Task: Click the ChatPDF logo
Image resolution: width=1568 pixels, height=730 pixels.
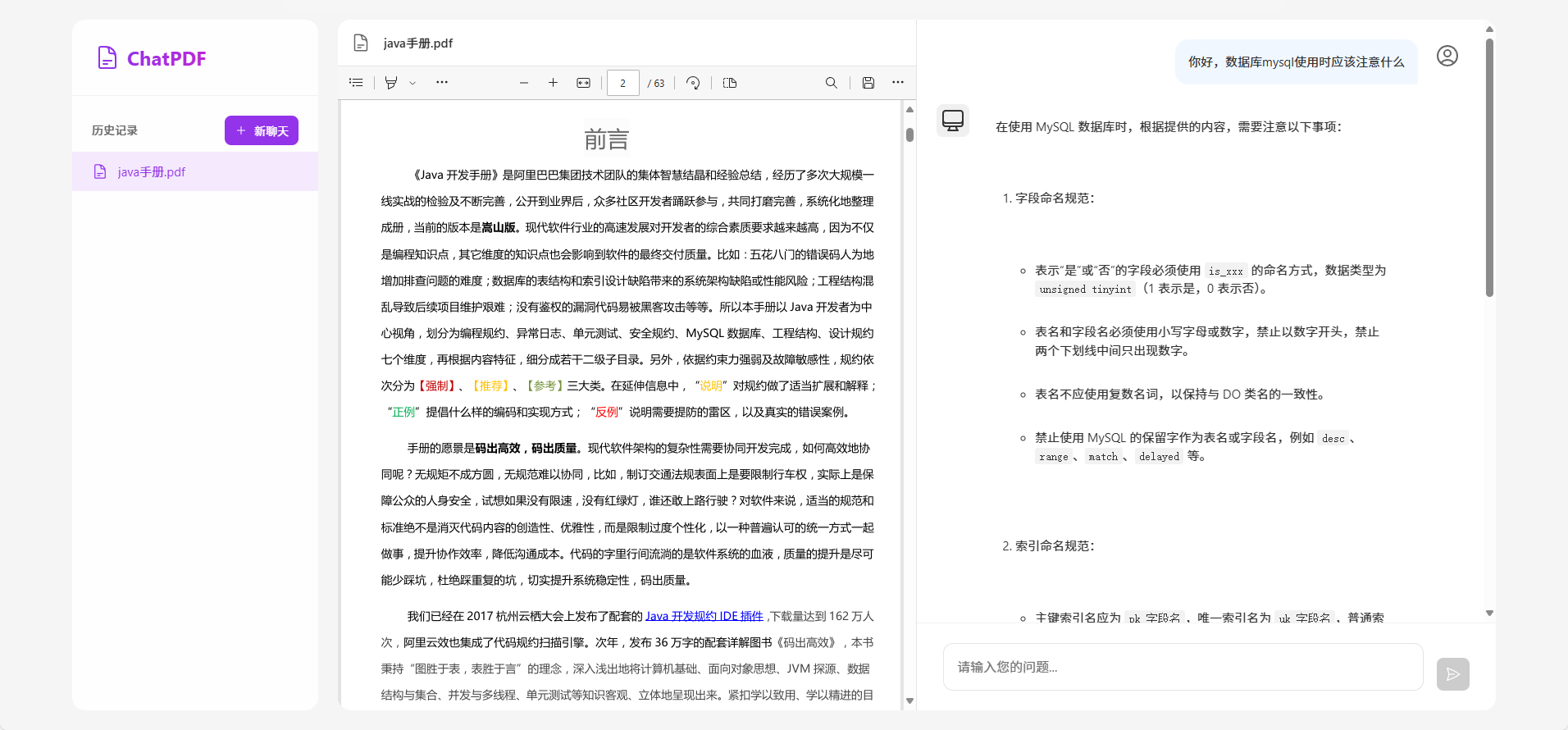Action: 152,58
